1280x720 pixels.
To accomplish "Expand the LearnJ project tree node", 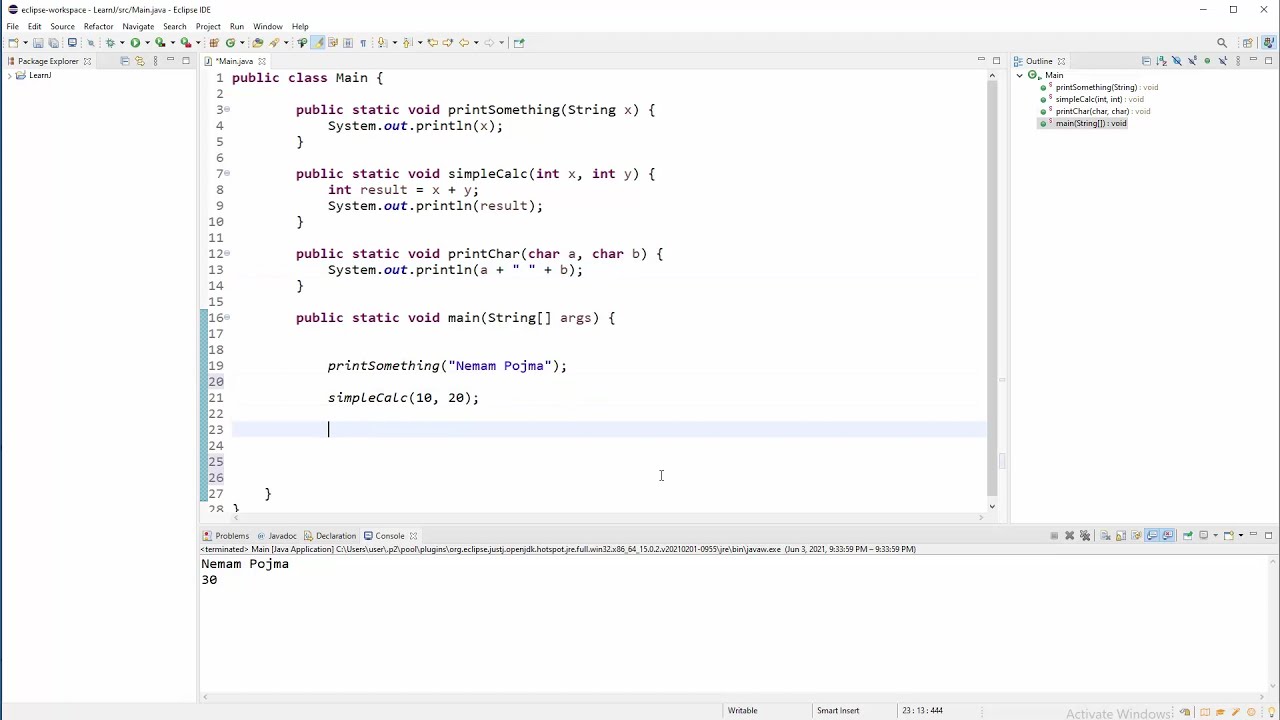I will [9, 76].
